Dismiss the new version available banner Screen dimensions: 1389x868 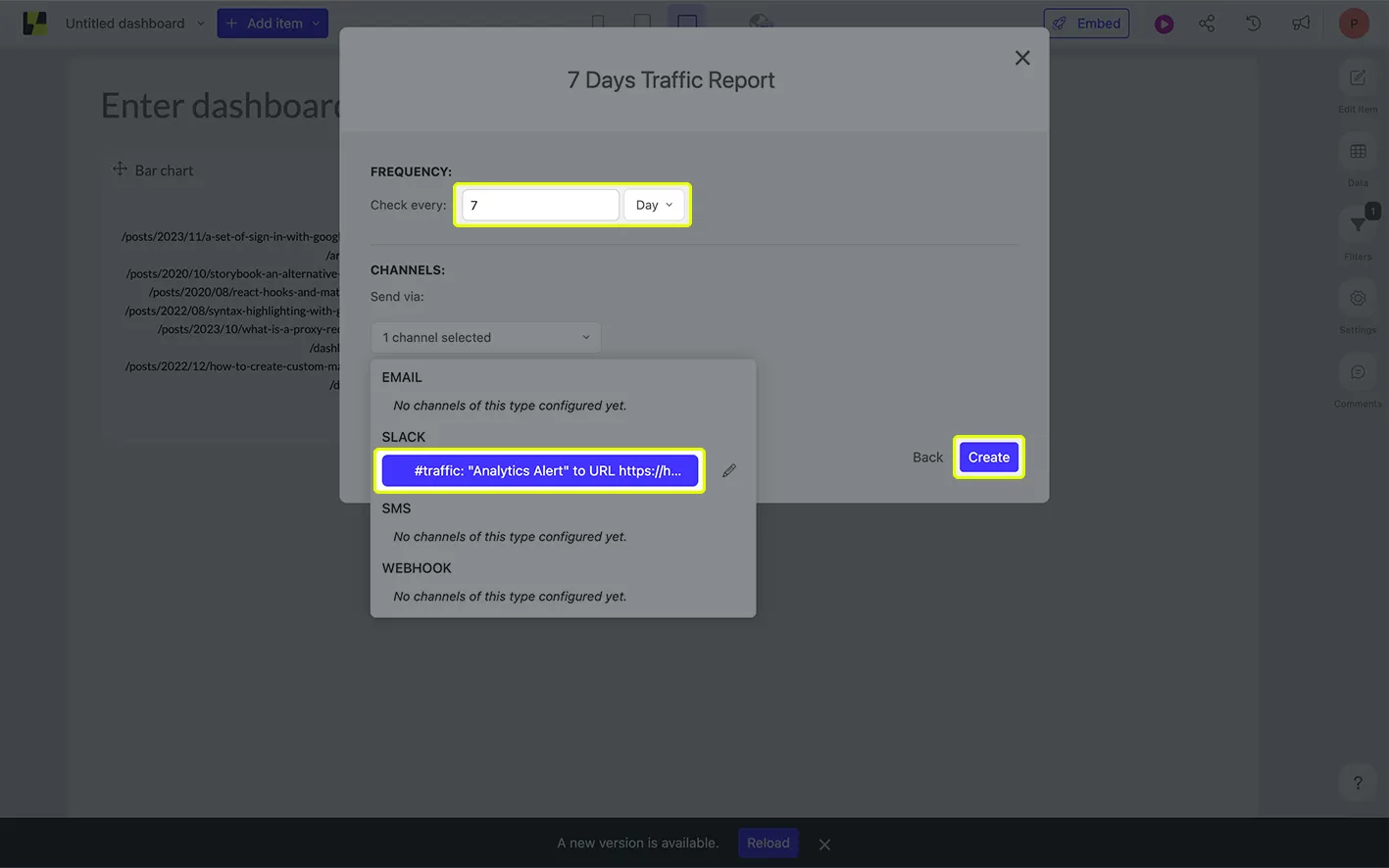(824, 844)
